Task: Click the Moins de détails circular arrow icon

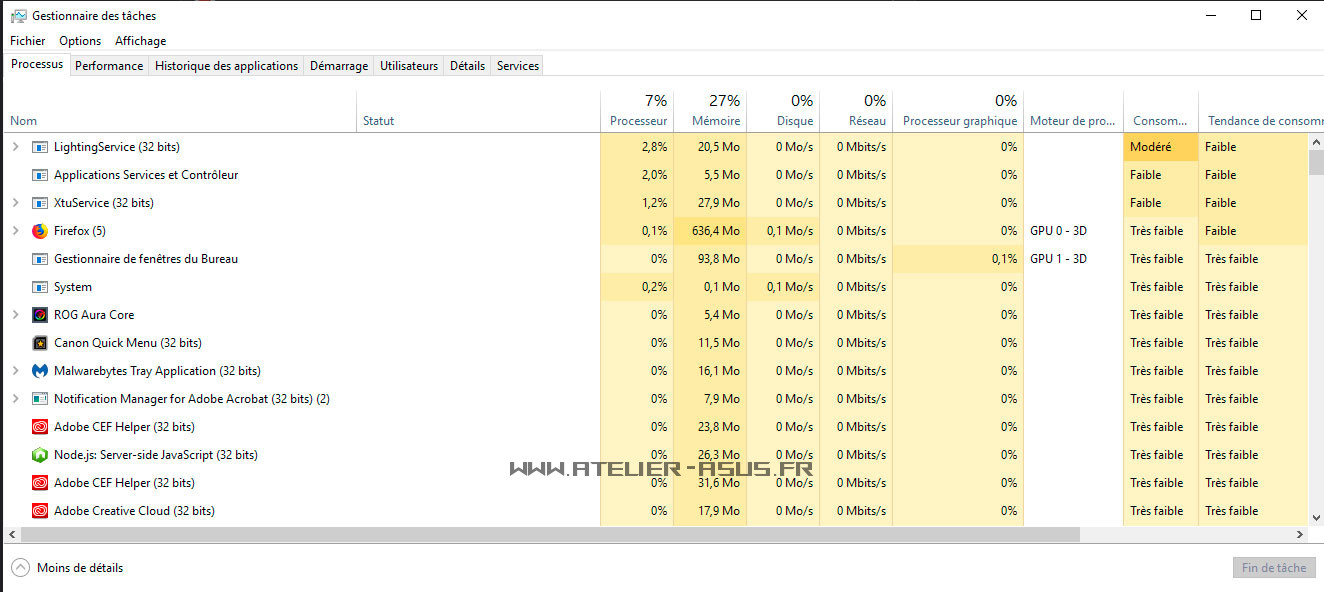Action: pyautogui.click(x=20, y=568)
